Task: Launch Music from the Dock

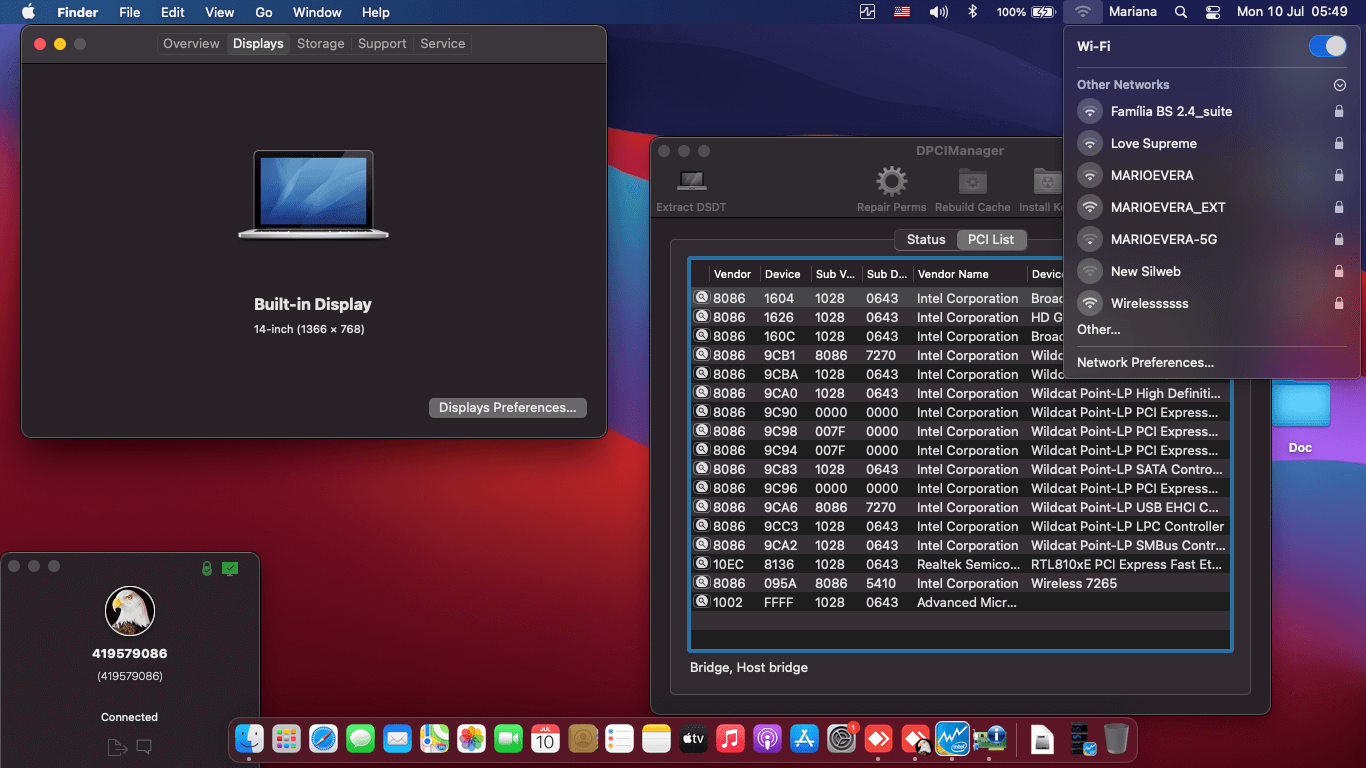Action: pyautogui.click(x=730, y=739)
